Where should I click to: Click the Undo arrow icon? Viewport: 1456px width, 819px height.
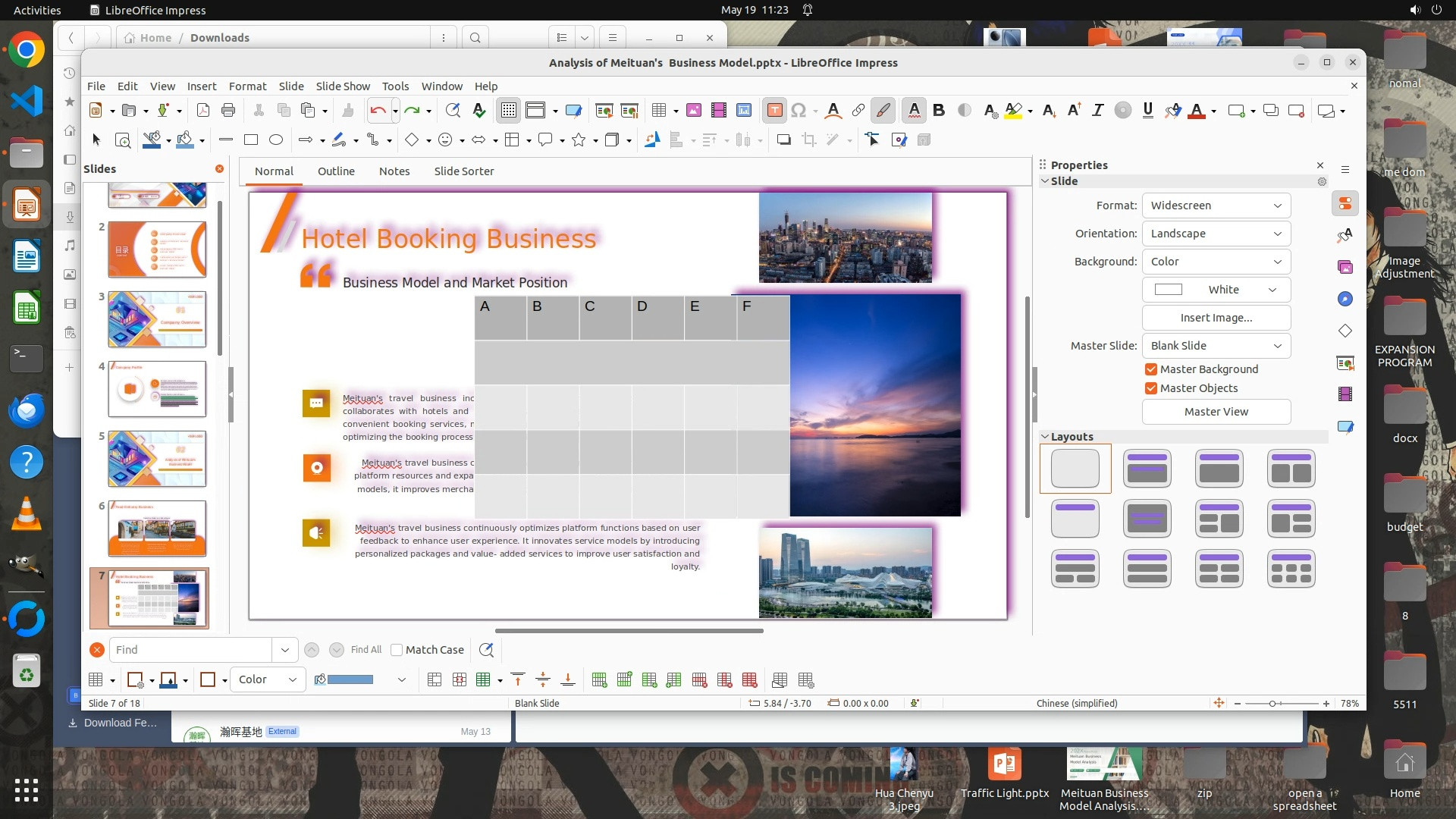pos(377,111)
